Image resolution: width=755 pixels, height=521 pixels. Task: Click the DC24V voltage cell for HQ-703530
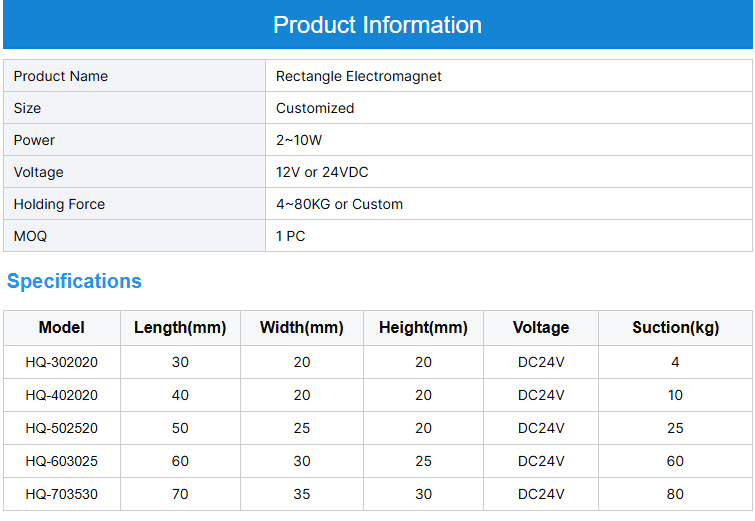click(x=541, y=494)
